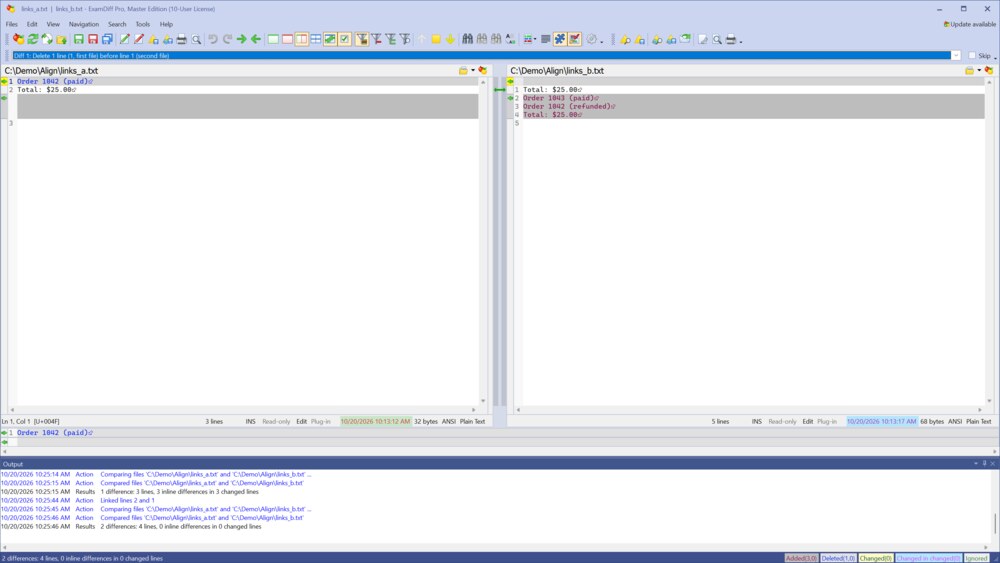The width and height of the screenshot is (1000, 563).
Task: Click the Changed in changed color legend
Action: (x=928, y=558)
